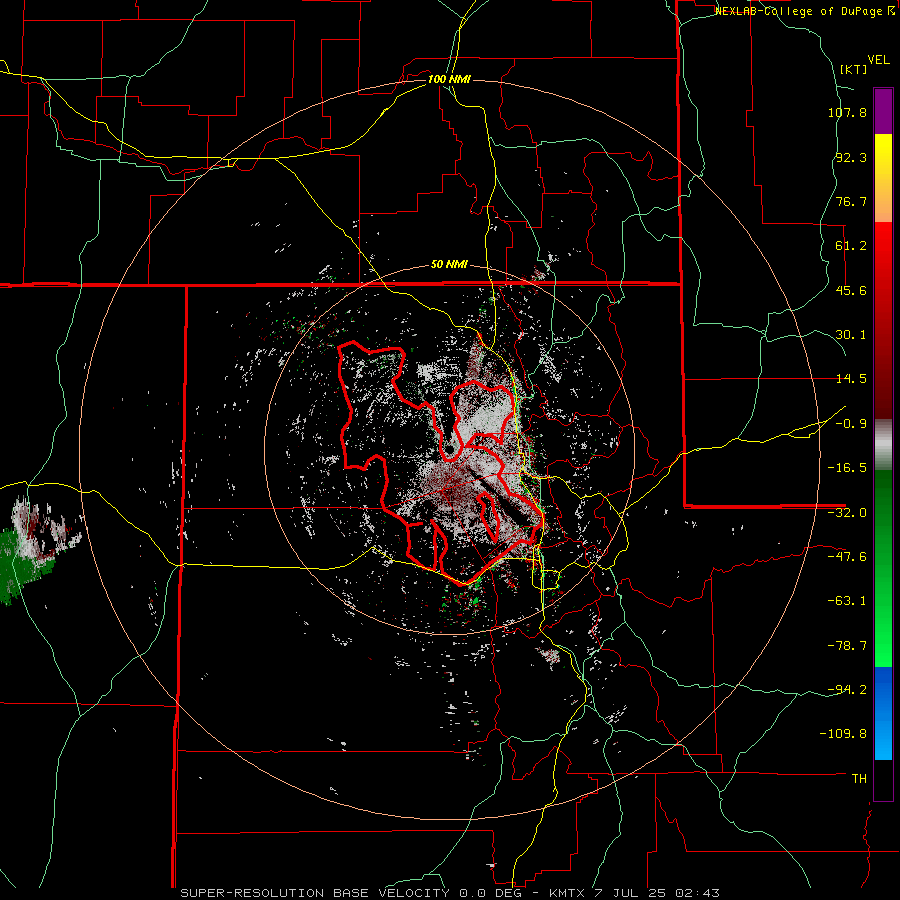Image resolution: width=900 pixels, height=900 pixels.
Task: Click the TH threshold label
Action: pos(859,779)
